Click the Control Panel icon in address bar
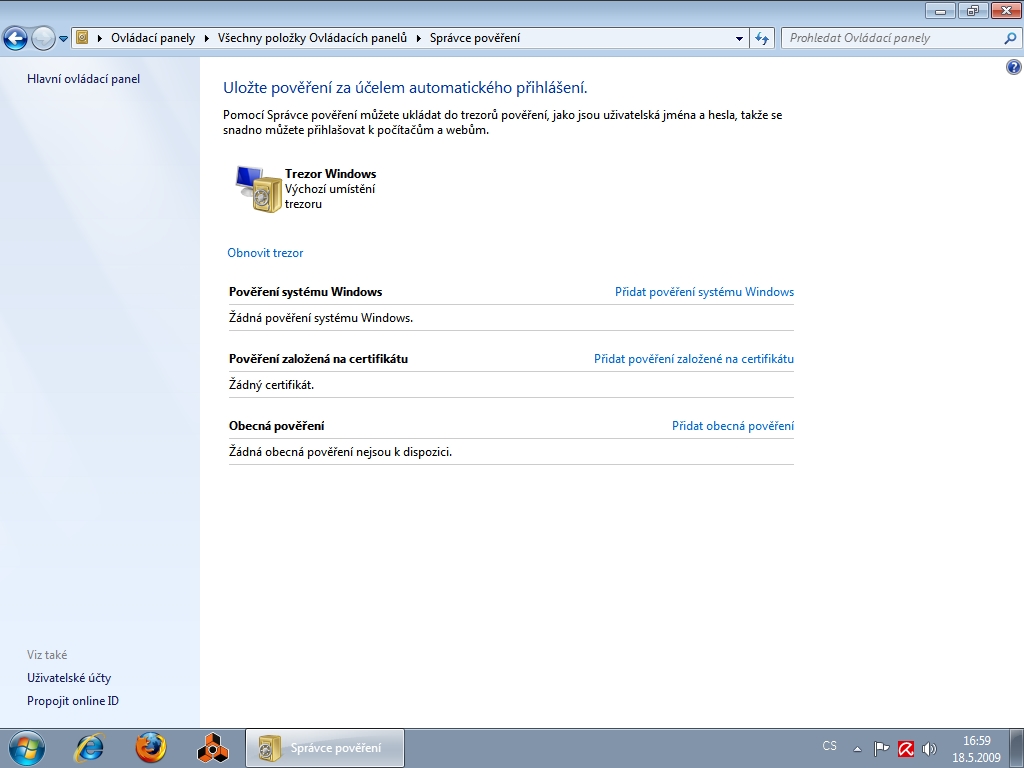 (82, 38)
